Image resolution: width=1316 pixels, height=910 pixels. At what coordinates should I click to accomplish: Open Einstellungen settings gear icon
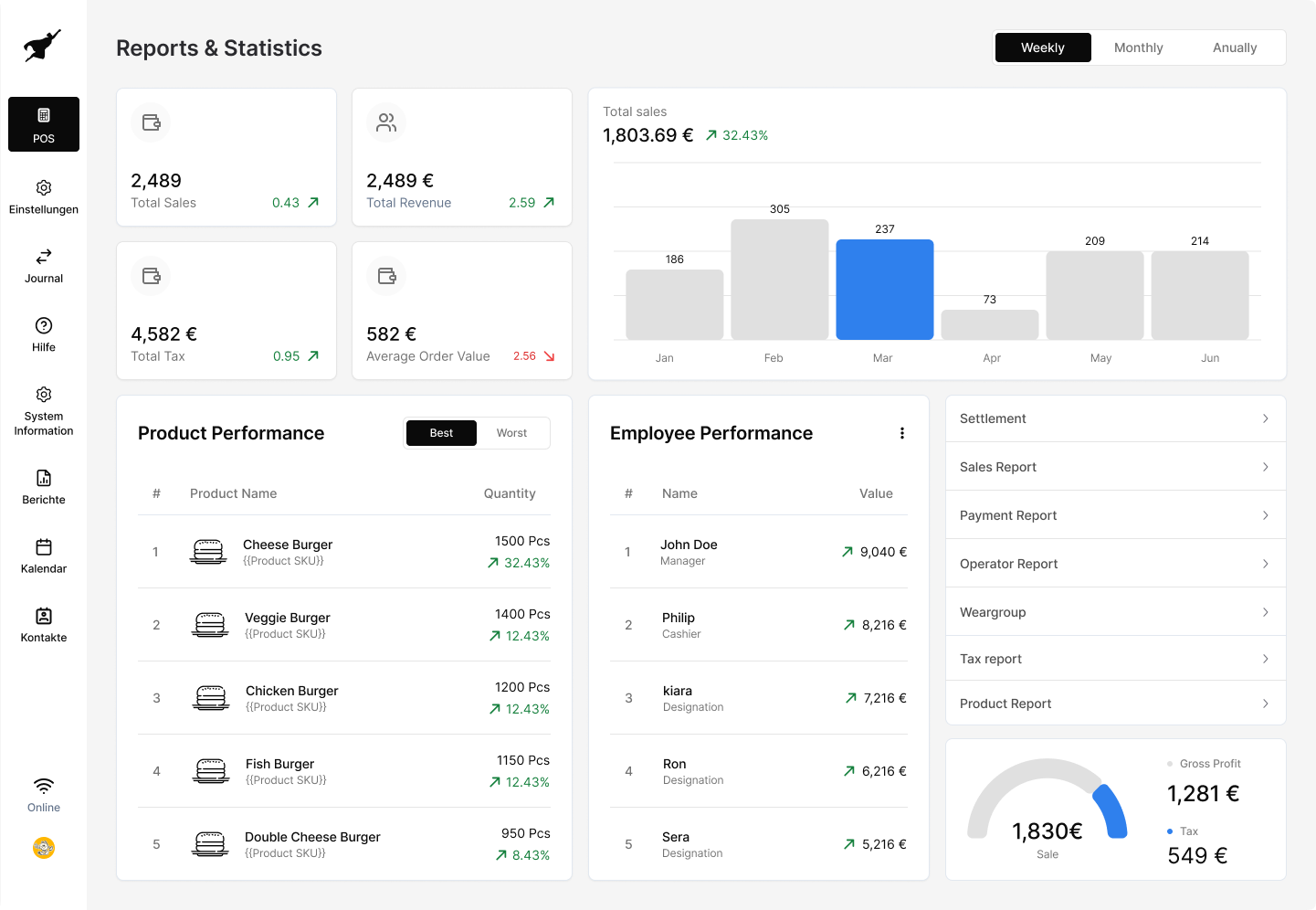pyautogui.click(x=44, y=188)
